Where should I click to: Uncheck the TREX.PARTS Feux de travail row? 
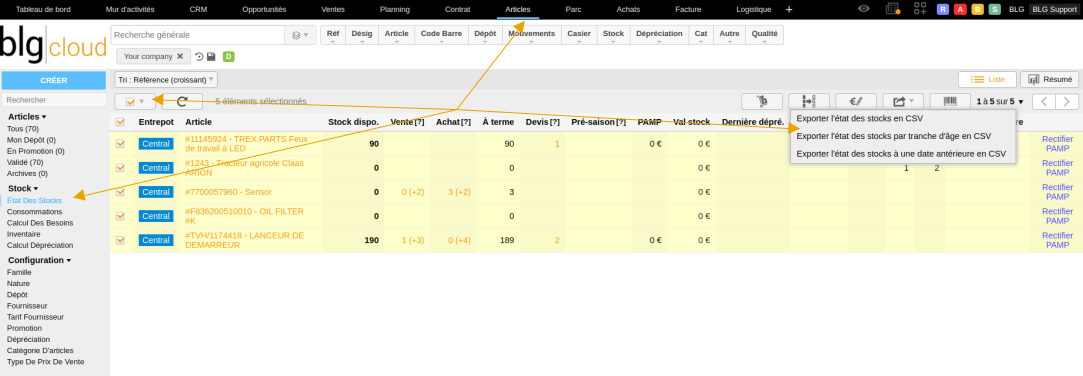(120, 144)
